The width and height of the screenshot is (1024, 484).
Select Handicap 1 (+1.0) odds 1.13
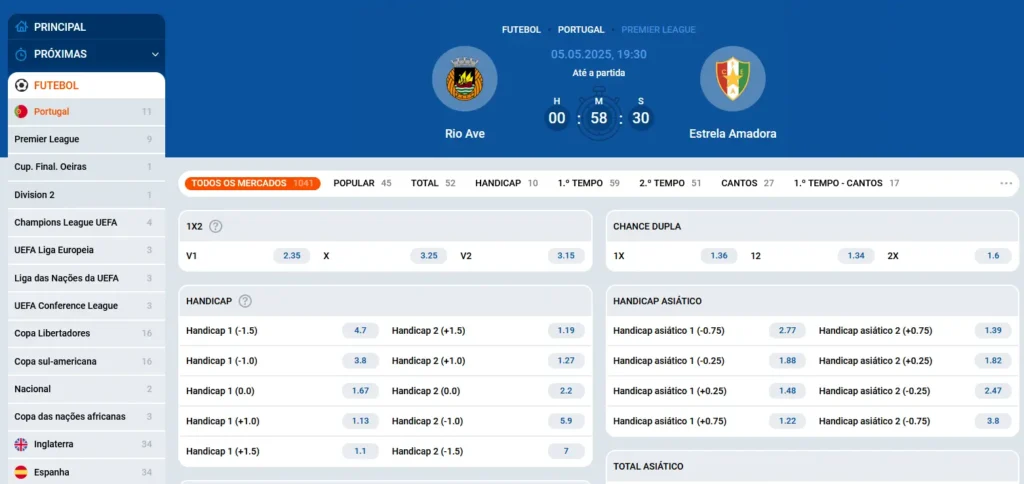(x=360, y=421)
